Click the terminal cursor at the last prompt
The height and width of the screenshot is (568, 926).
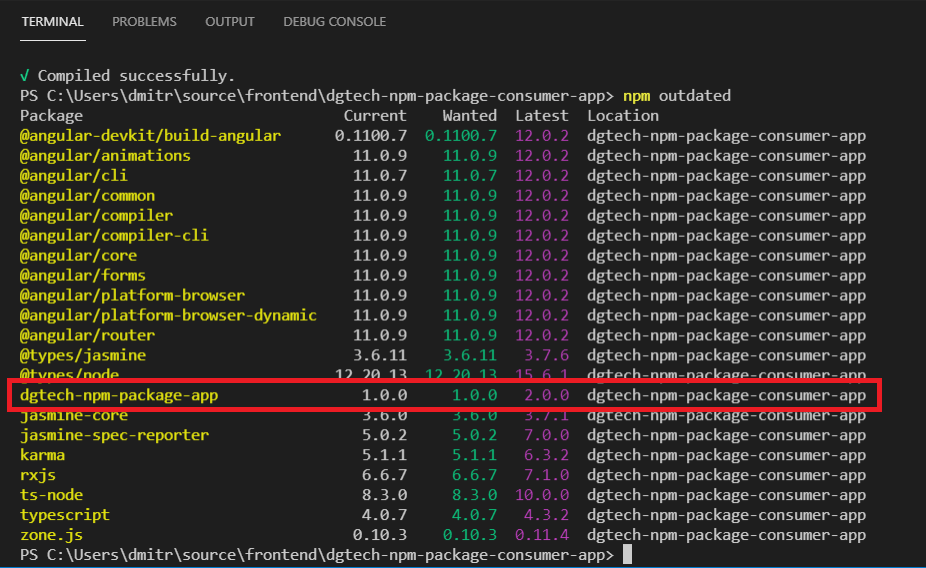point(627,554)
